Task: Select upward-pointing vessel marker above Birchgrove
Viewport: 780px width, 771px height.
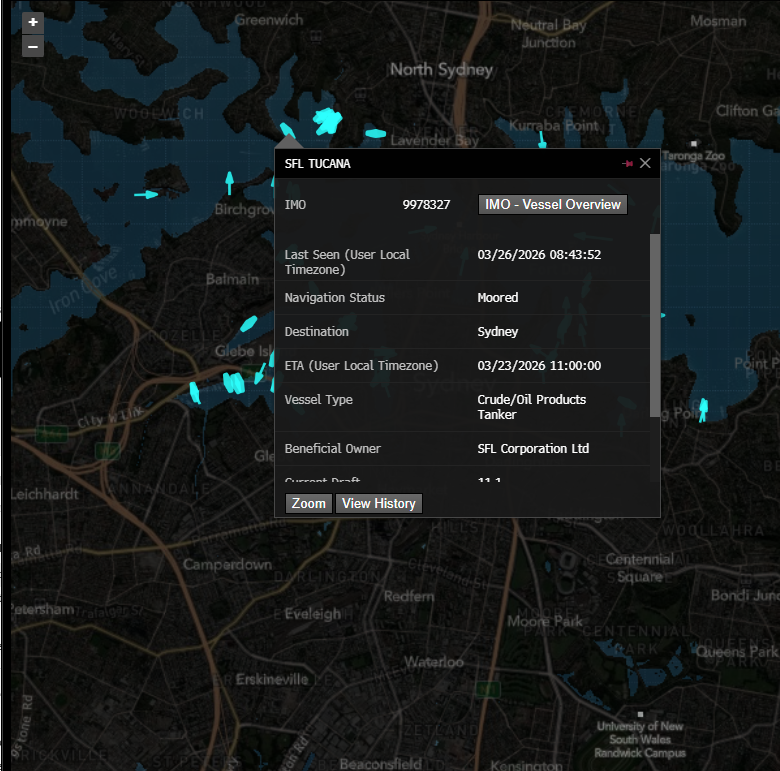Action: 229,183
